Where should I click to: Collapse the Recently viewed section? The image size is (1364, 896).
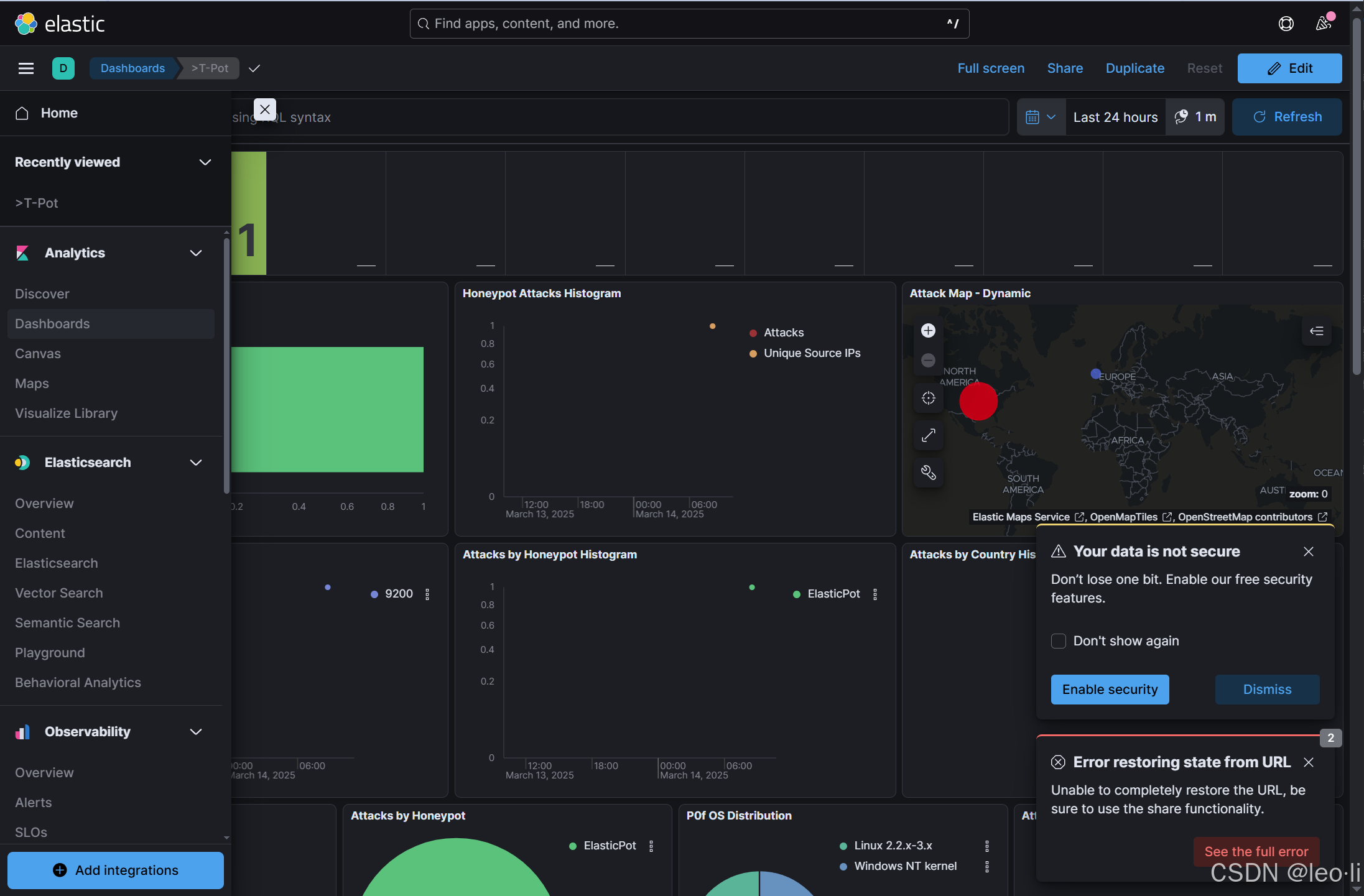coord(205,162)
